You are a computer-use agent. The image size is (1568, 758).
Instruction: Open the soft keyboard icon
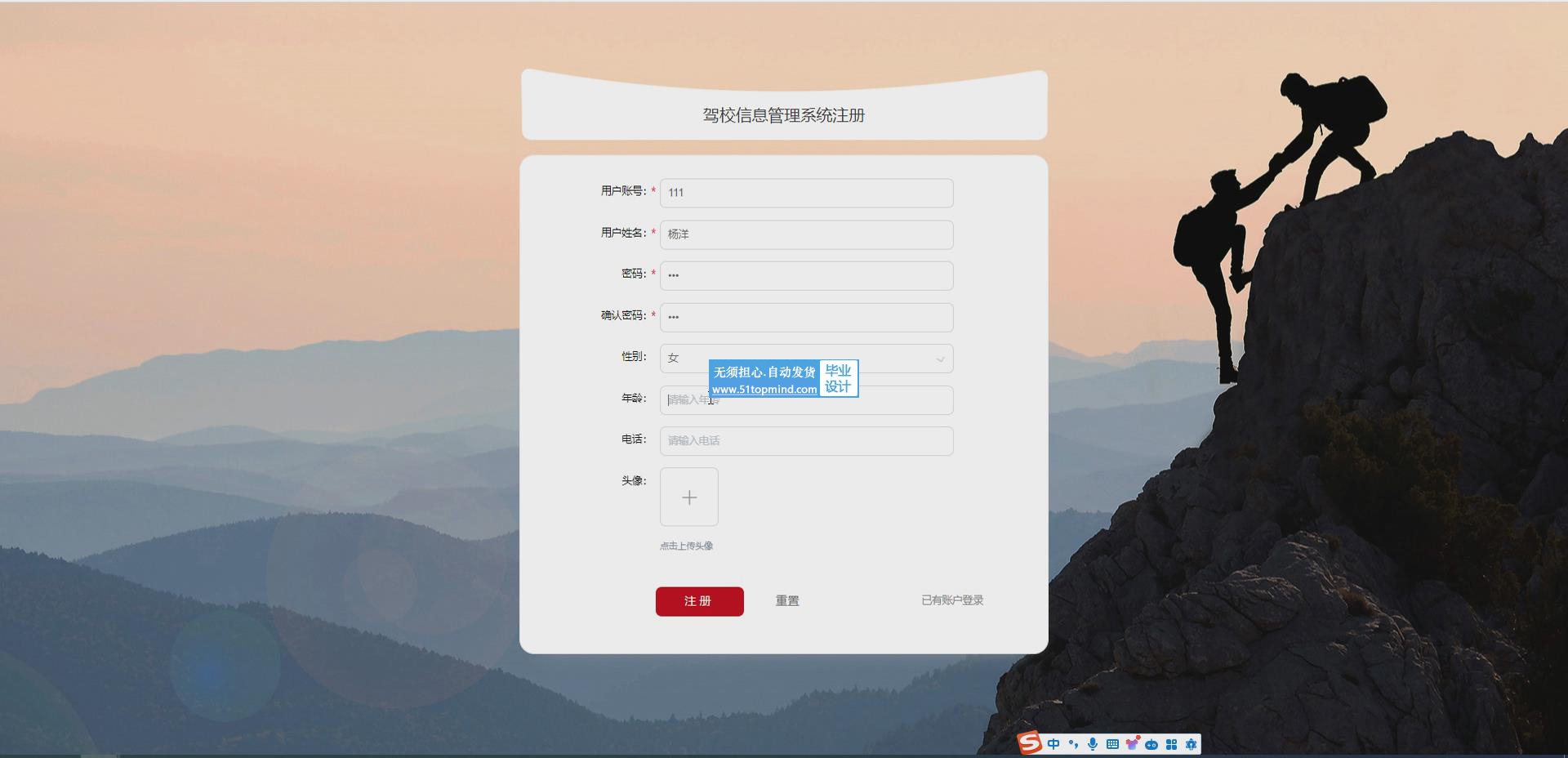[x=1112, y=744]
